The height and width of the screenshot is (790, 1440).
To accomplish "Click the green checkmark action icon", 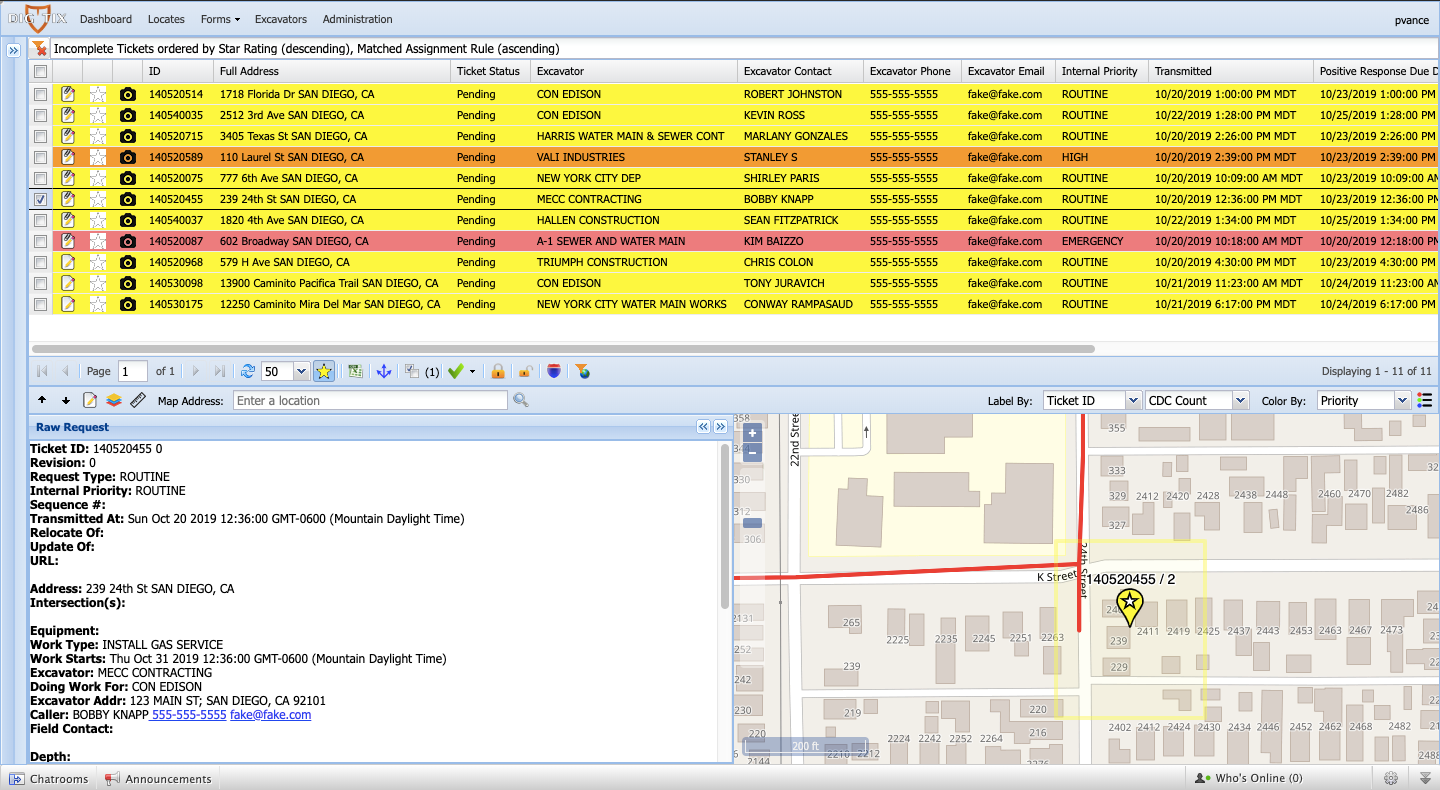I will pyautogui.click(x=456, y=371).
